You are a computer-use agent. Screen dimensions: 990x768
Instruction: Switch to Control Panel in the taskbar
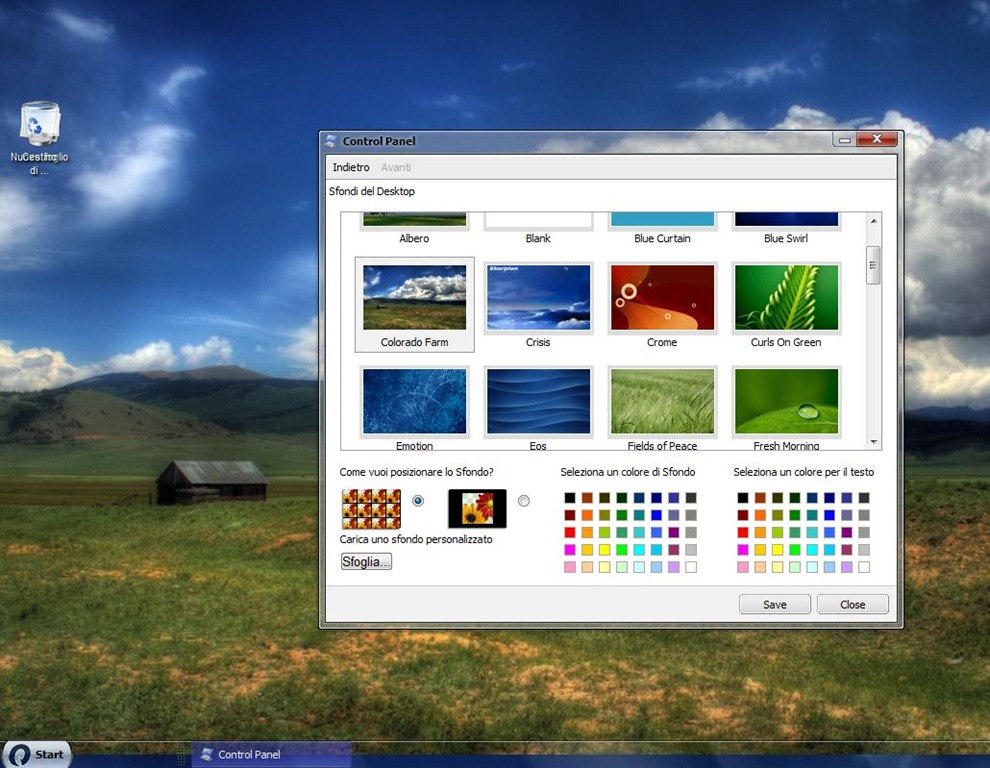271,754
